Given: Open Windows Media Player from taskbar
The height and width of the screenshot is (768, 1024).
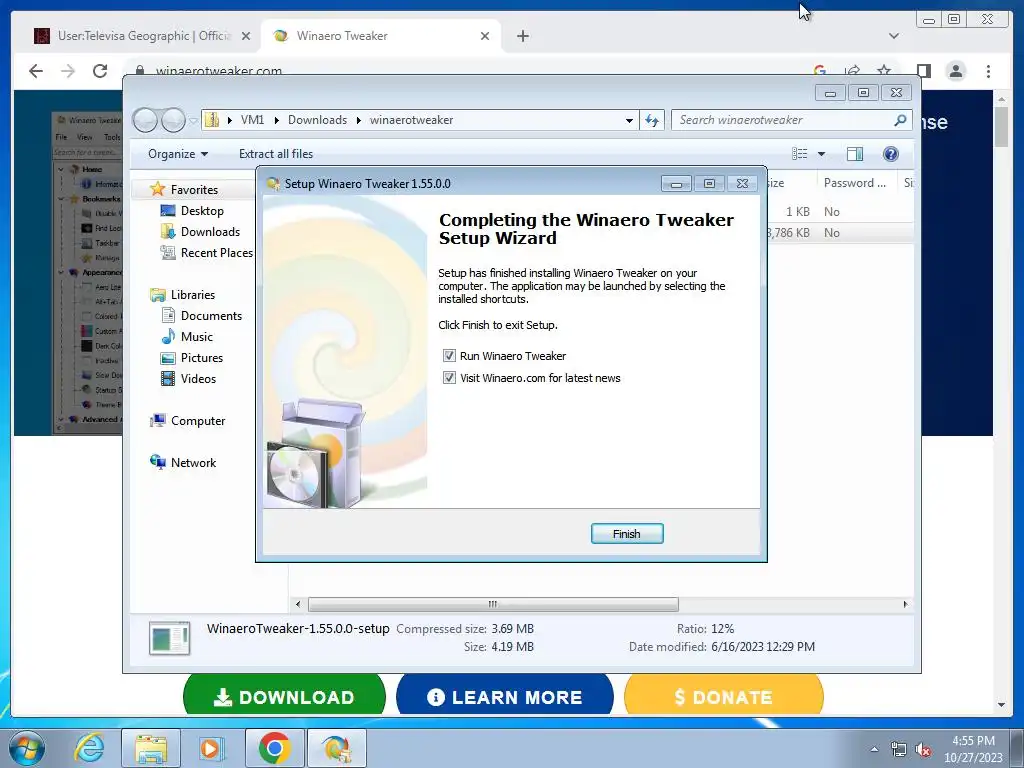Looking at the screenshot, I should (210, 748).
